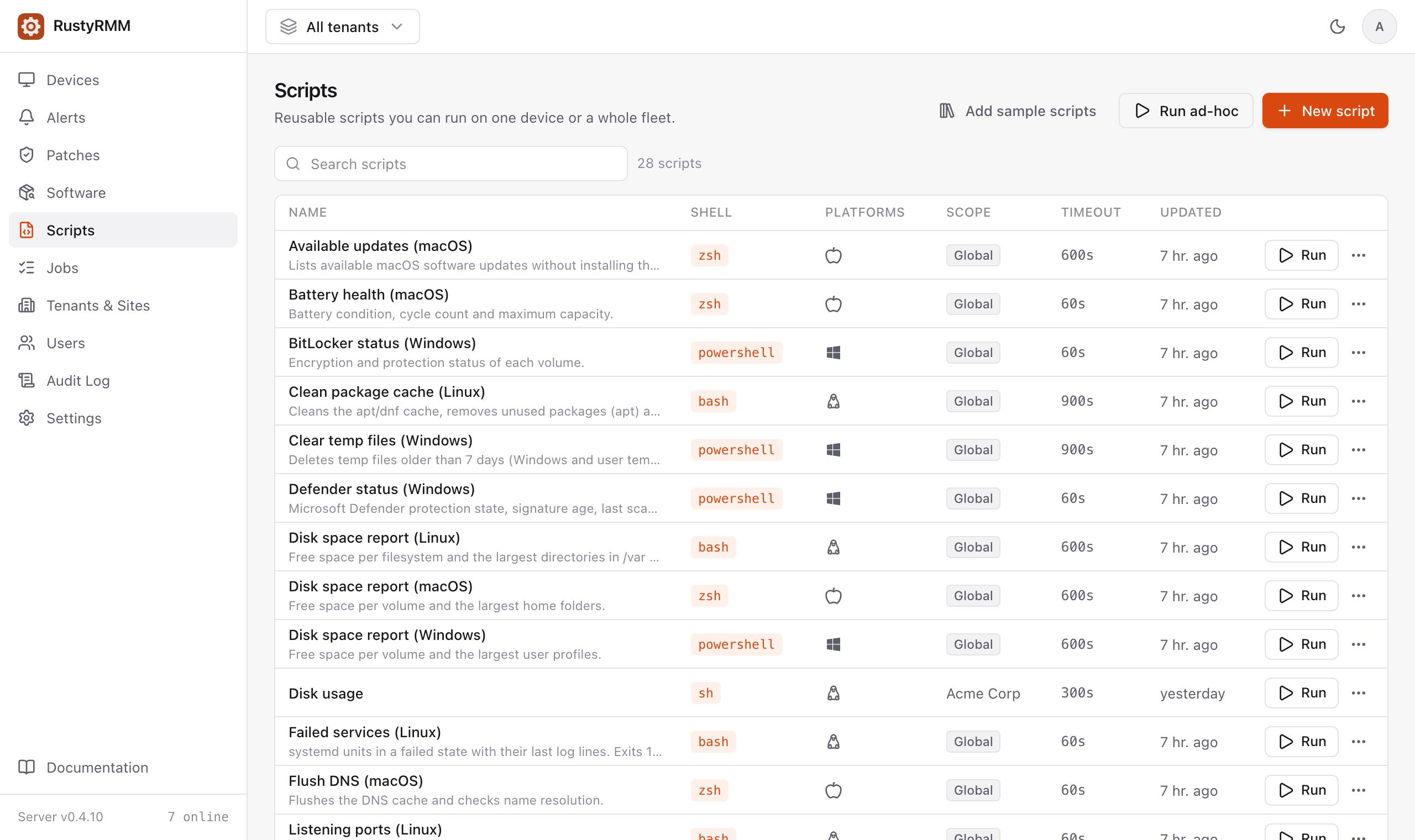This screenshot has width=1415, height=840.
Task: Click Run ad-hoc button
Action: 1186,111
